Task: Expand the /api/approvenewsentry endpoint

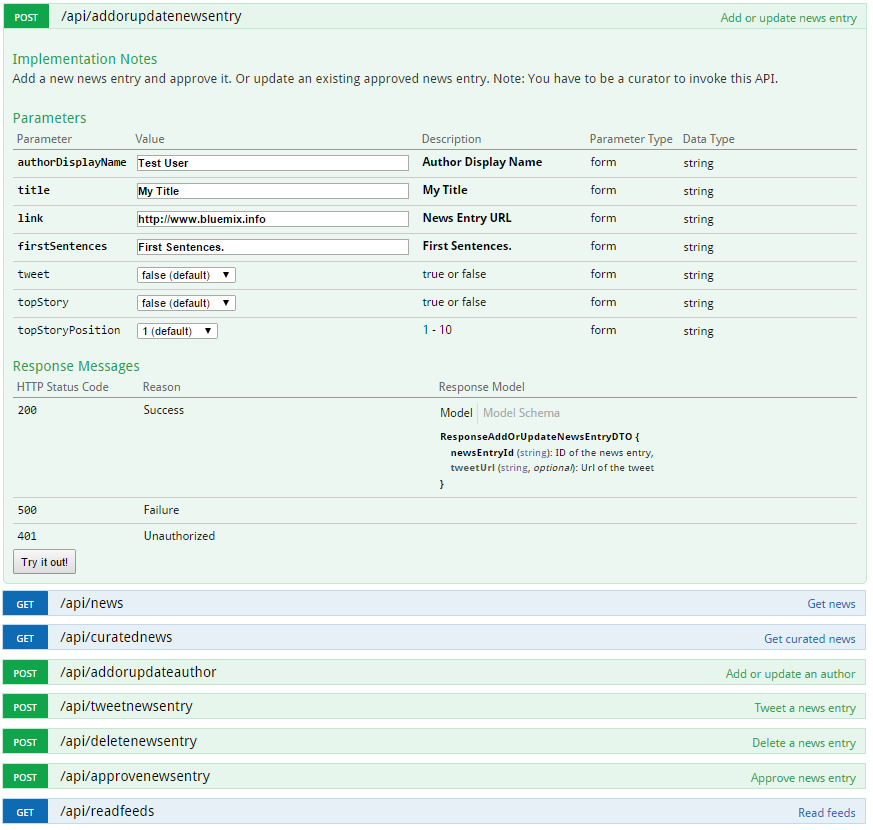Action: [x=135, y=777]
